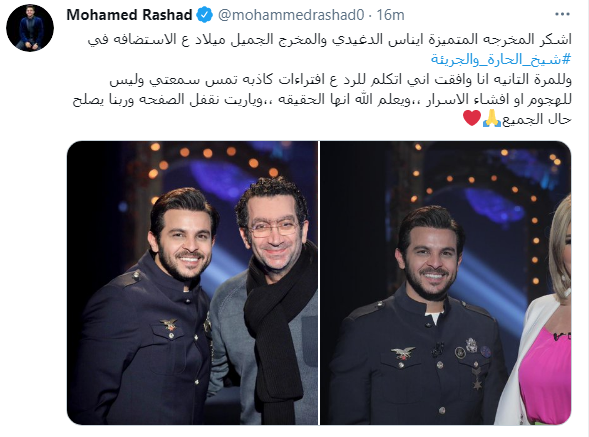This screenshot has width=589, height=437.
Task: Open the hashtag #شيخ_الحارة_والجريئة
Action: click(x=501, y=59)
